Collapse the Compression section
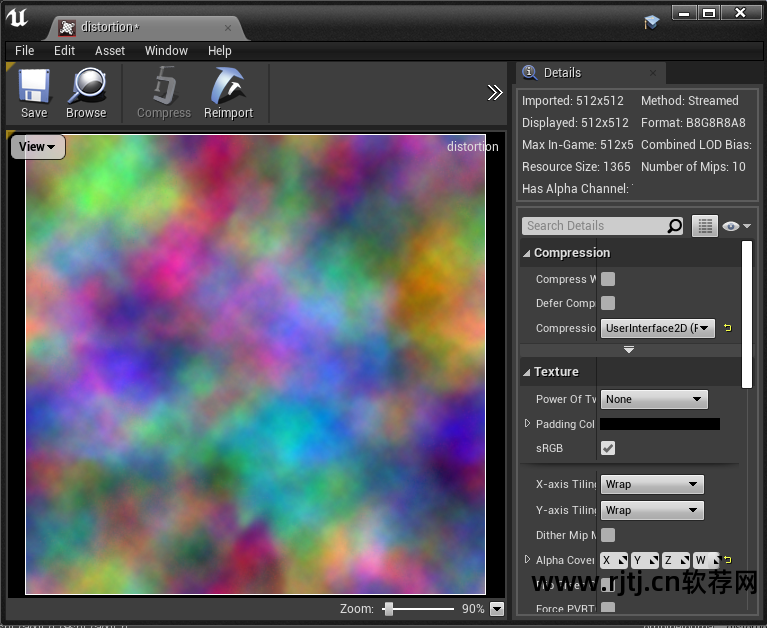The width and height of the screenshot is (767, 628). tap(526, 253)
